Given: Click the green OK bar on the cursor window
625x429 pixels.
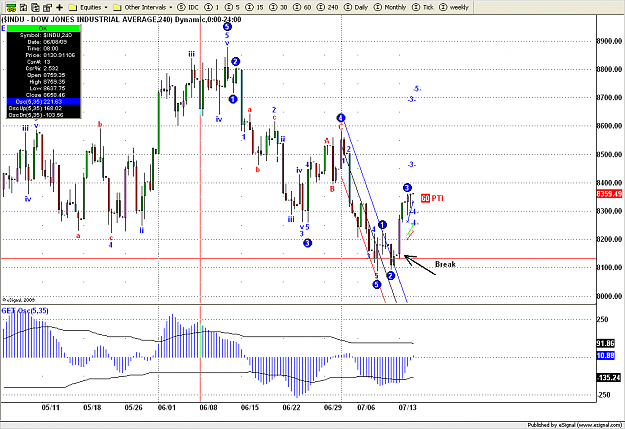Looking at the screenshot, I should pyautogui.click(x=43, y=28).
